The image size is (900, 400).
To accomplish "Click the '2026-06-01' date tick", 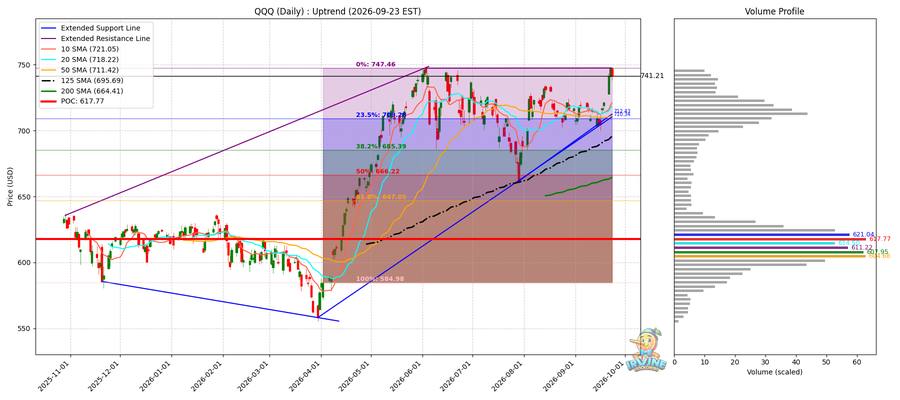I will 407,374.
